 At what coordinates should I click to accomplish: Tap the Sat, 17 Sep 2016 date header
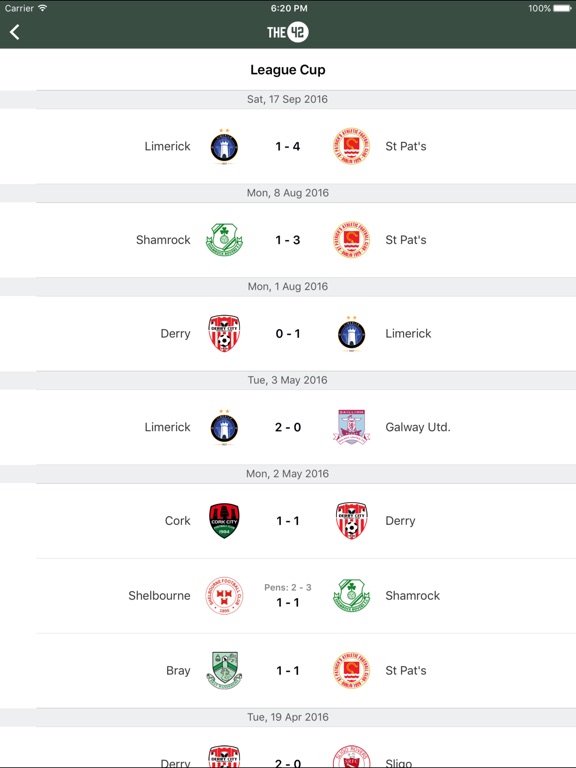288,99
